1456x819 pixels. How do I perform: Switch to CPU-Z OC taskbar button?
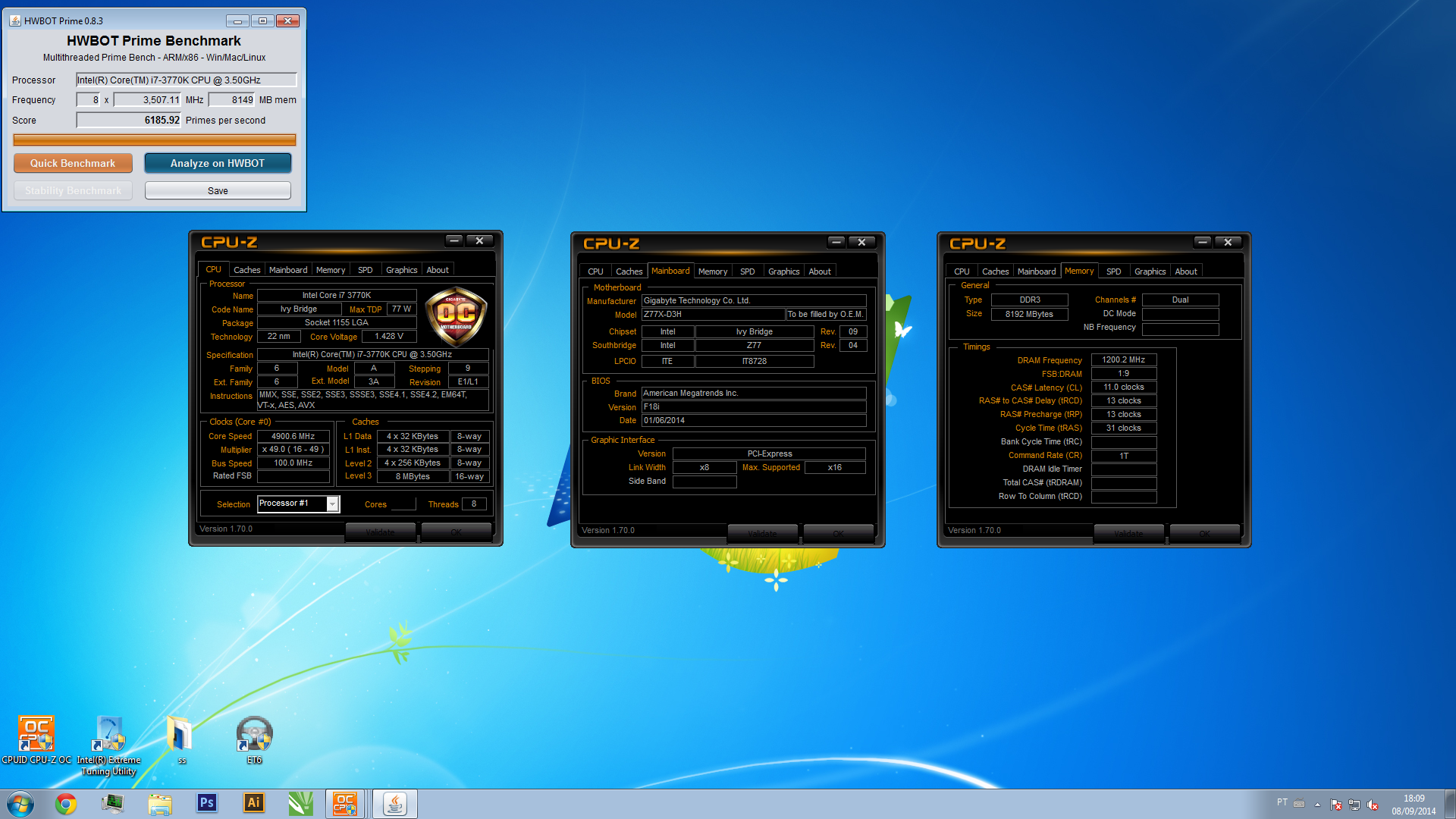click(345, 804)
